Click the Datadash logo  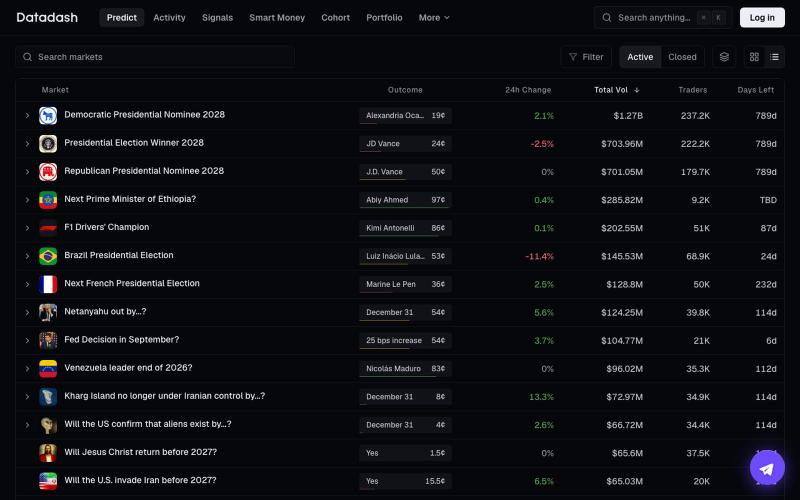click(x=47, y=18)
